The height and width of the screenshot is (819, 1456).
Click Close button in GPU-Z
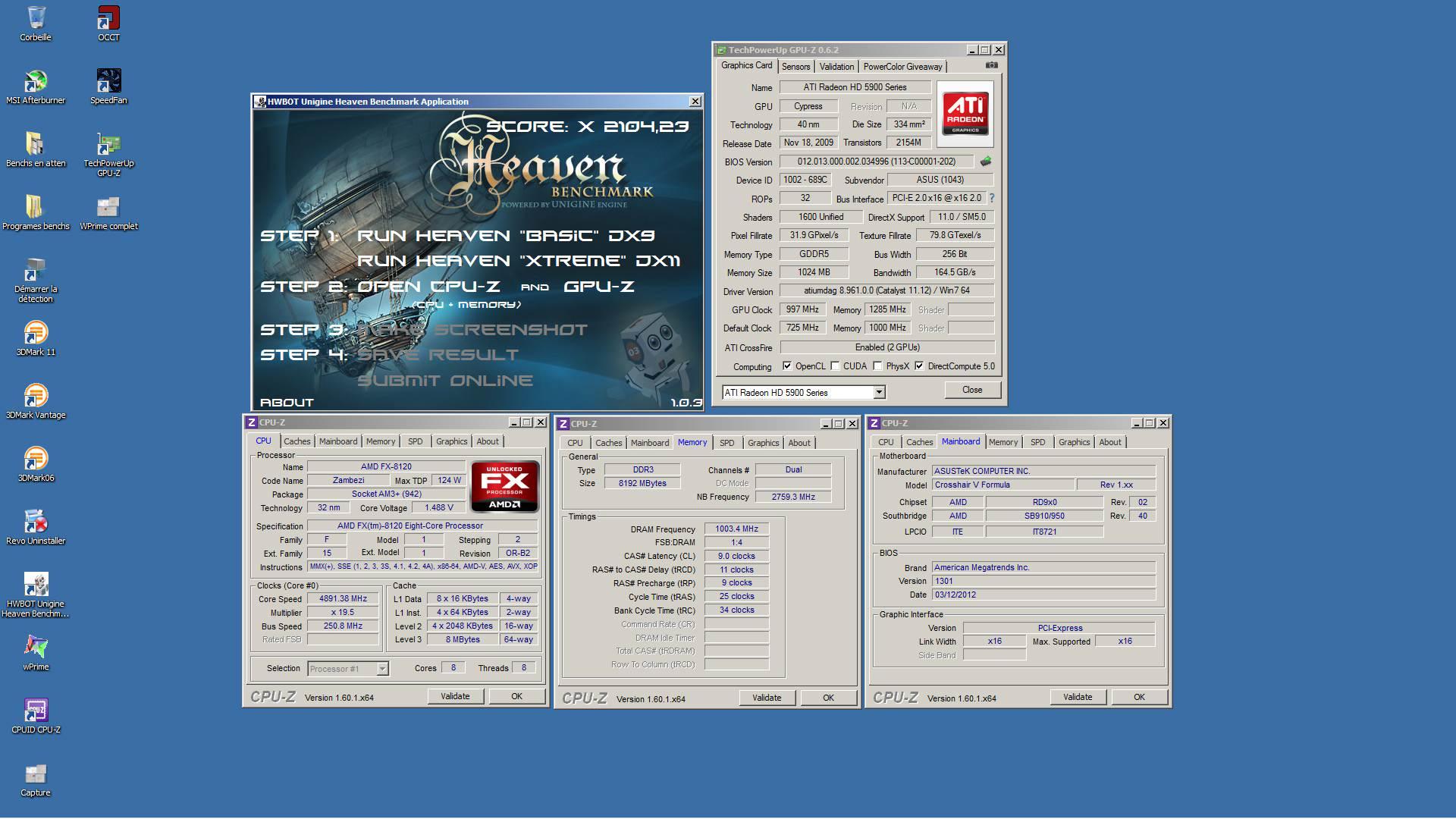[x=972, y=390]
